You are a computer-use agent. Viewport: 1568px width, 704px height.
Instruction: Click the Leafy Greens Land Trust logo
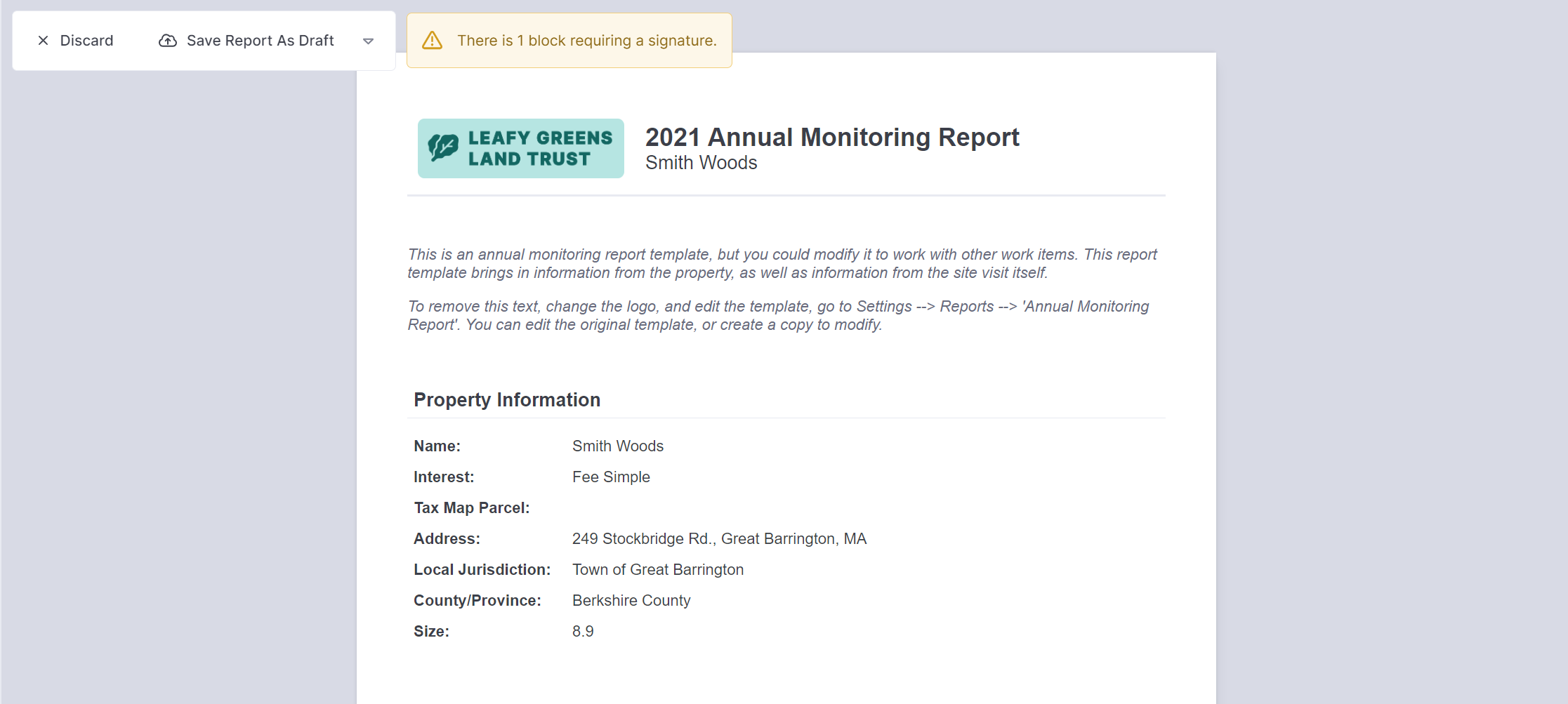(520, 148)
